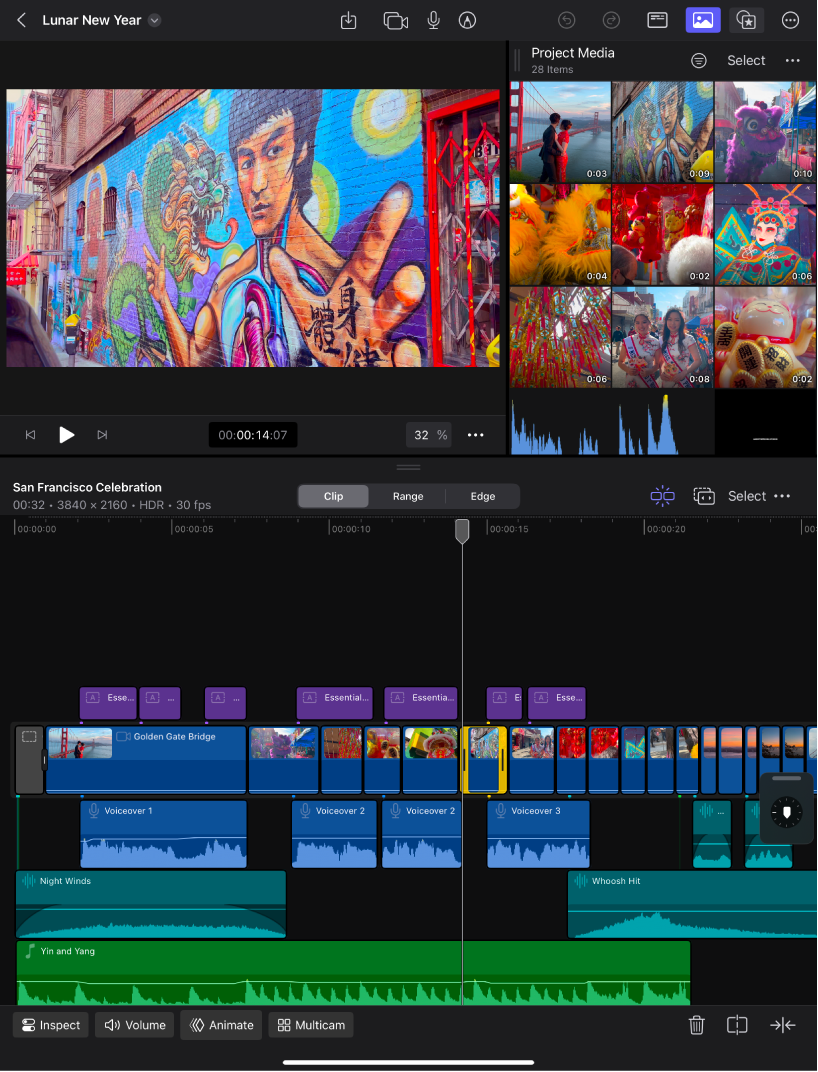This screenshot has width=818, height=1072.
Task: Open the camera to record video
Action: pos(395,20)
